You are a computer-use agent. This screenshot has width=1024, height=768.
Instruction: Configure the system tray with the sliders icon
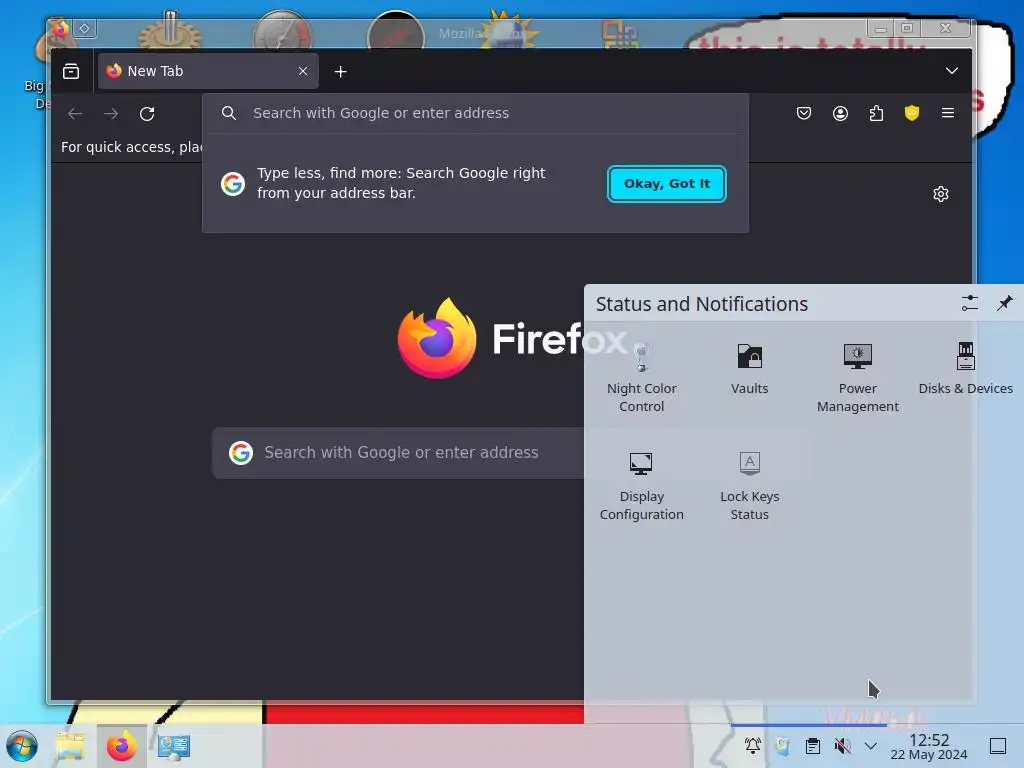coord(970,303)
